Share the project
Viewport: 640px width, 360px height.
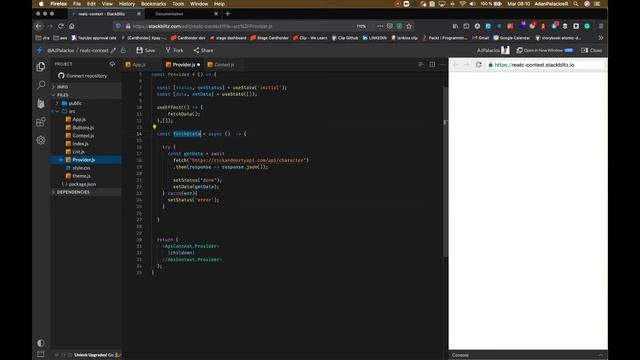click(x=203, y=50)
